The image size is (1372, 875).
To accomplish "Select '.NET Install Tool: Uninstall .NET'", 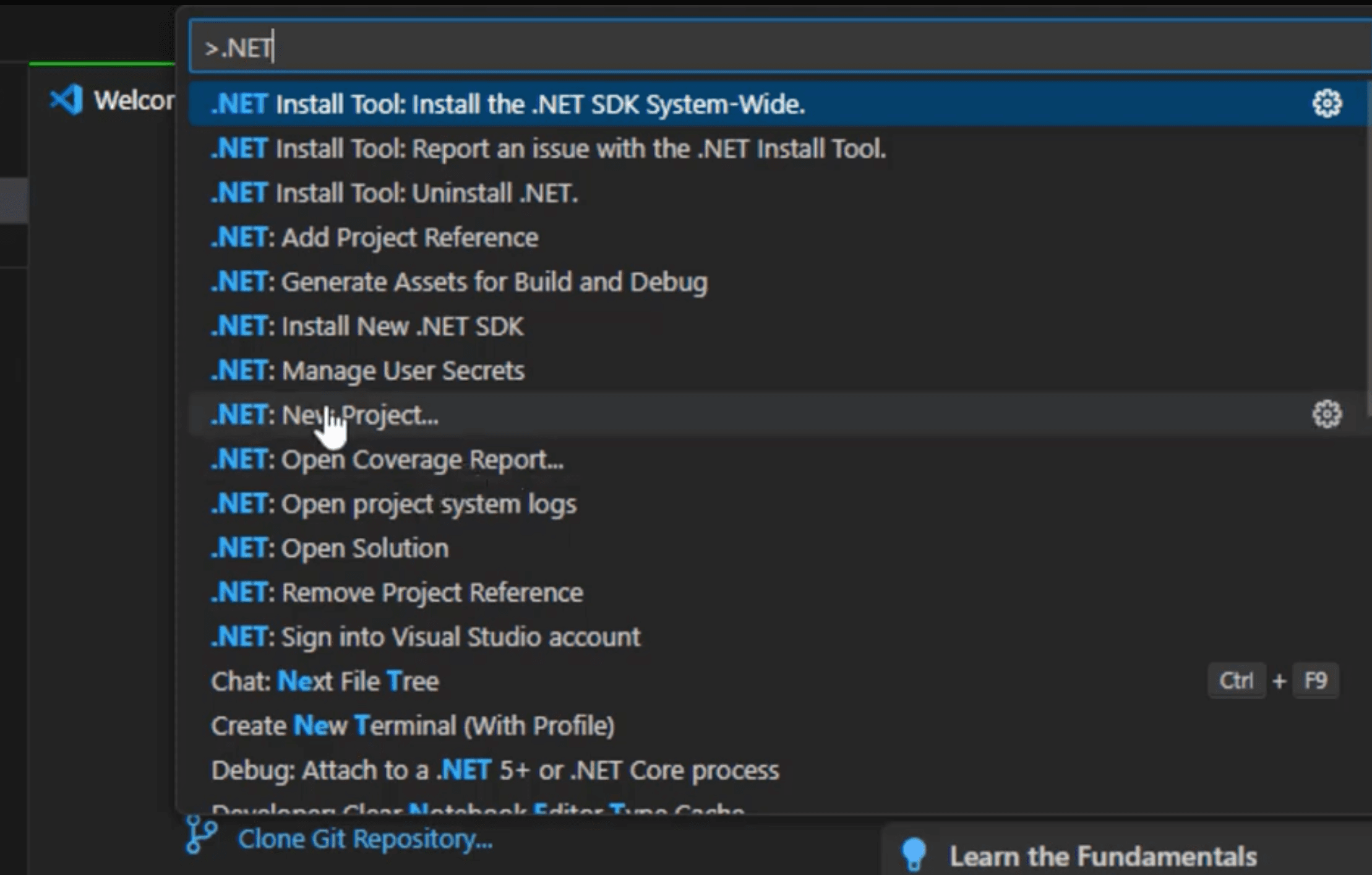I will (x=394, y=192).
